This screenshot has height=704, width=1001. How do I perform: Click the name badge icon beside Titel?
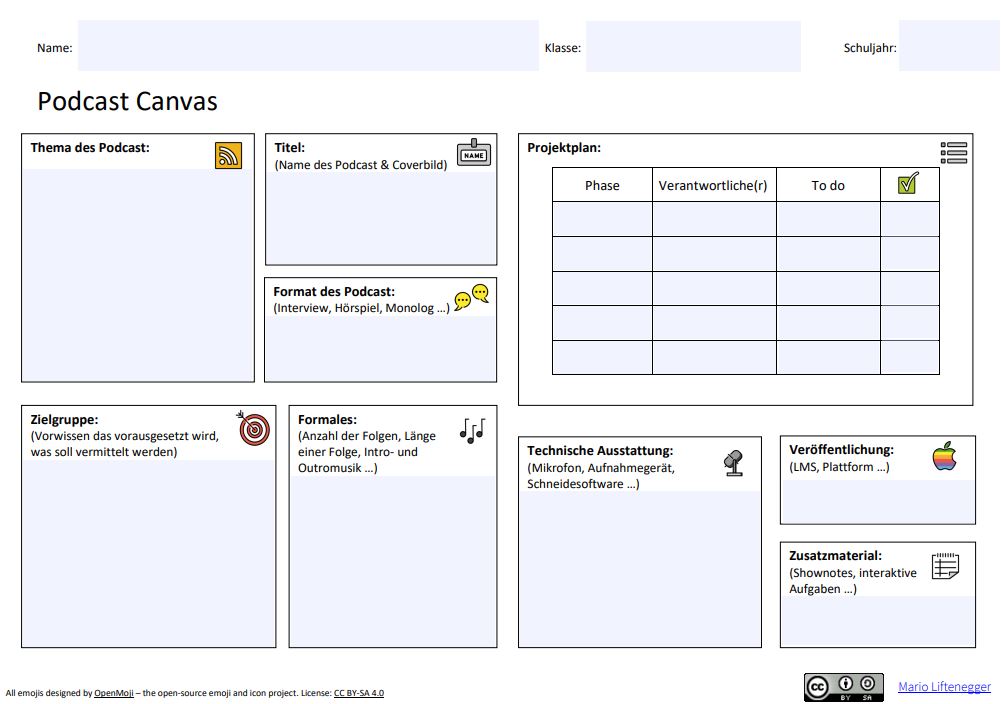tap(474, 153)
